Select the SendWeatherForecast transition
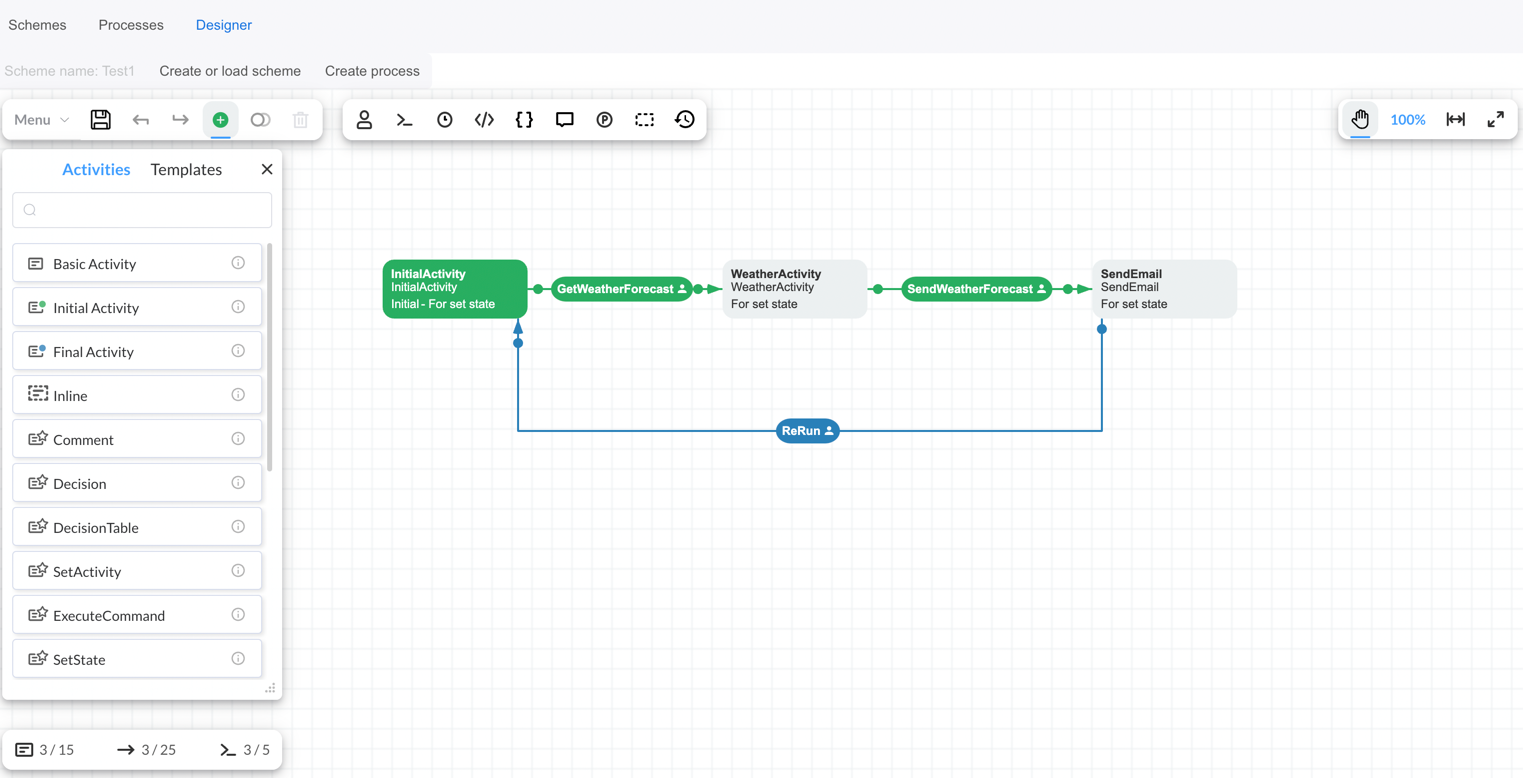 pos(976,289)
